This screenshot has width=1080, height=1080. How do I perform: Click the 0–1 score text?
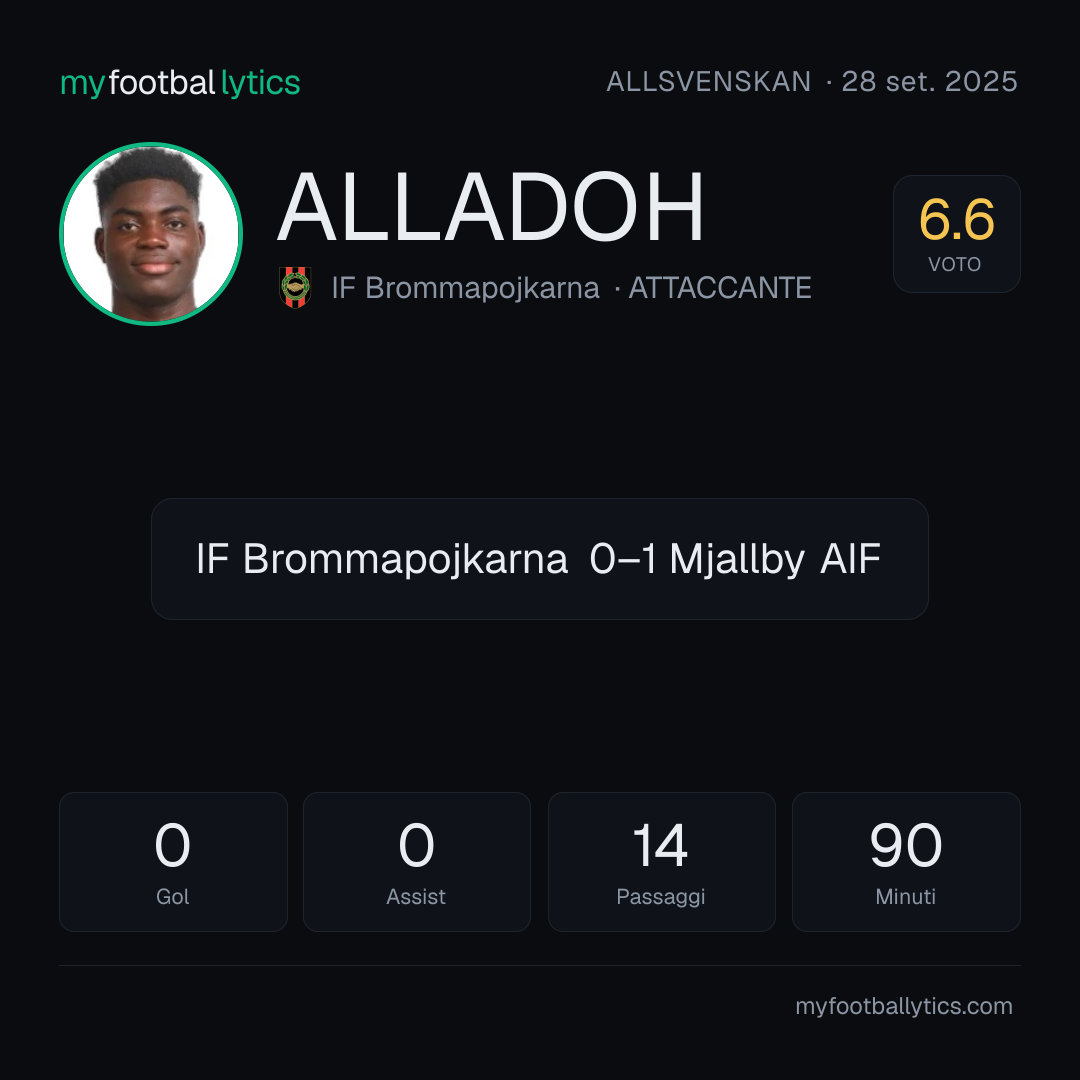pos(623,559)
